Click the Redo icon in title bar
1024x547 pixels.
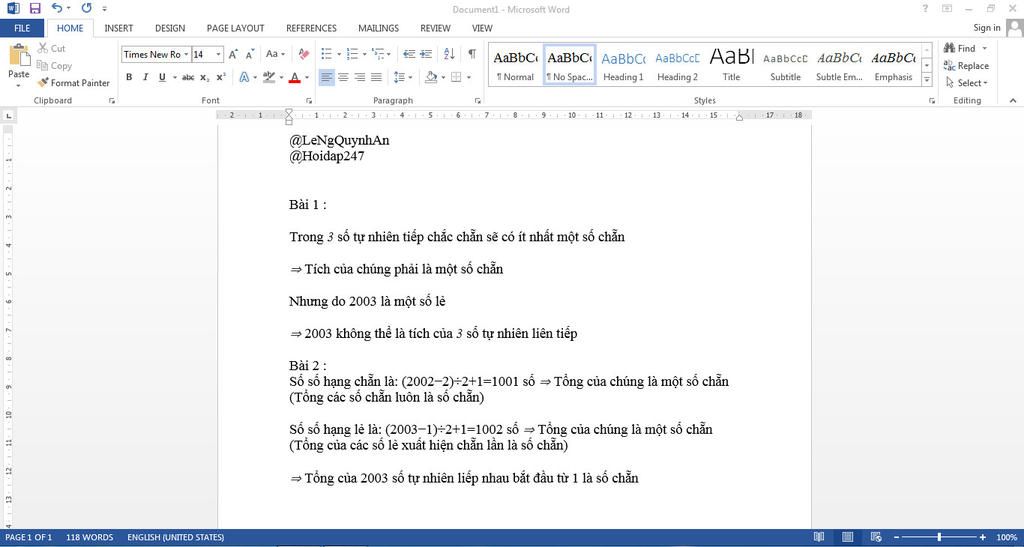point(87,8)
